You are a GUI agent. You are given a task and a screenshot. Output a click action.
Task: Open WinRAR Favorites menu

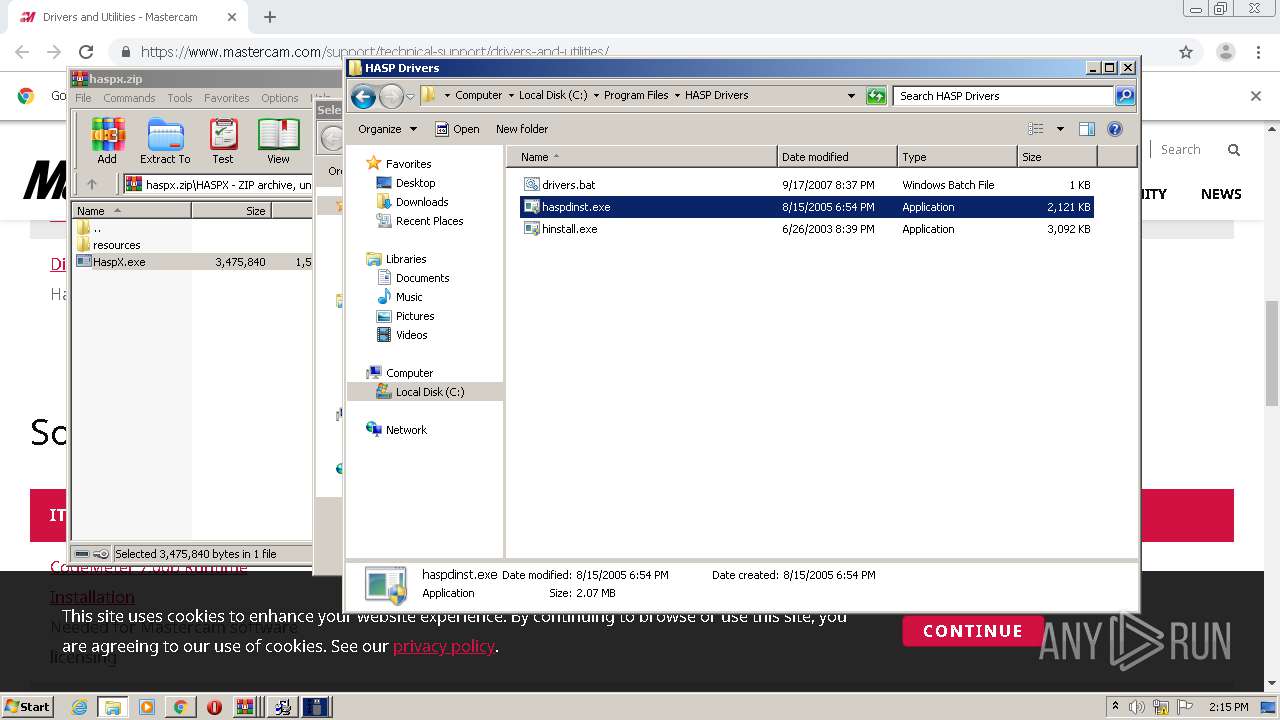[227, 98]
